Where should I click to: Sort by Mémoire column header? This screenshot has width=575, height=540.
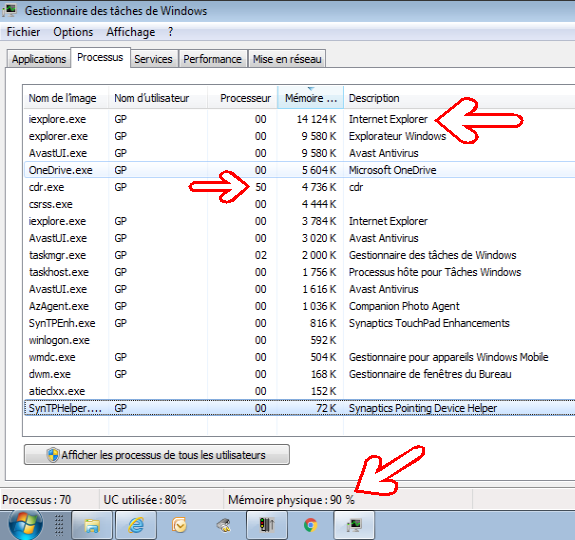(x=311, y=98)
